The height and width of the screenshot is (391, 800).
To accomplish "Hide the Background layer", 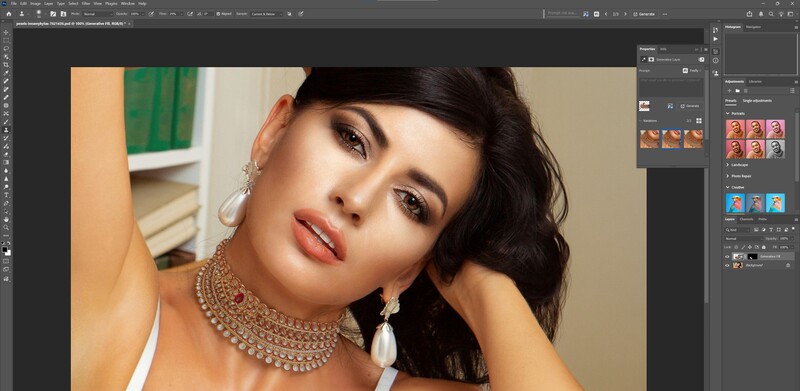I will tap(727, 265).
